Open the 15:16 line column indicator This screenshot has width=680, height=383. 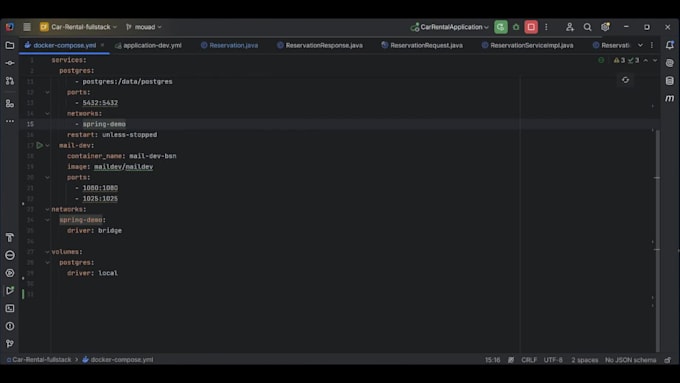492,360
